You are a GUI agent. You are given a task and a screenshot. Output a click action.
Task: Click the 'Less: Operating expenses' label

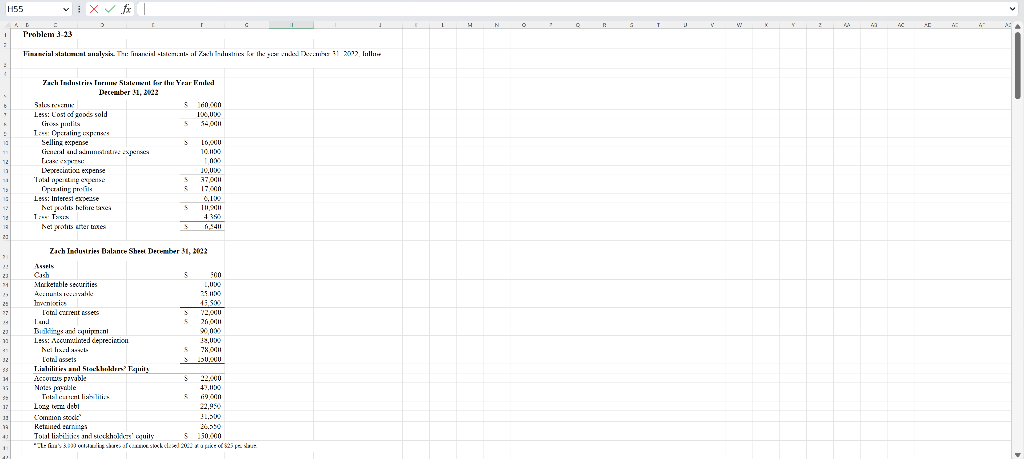[x=72, y=133]
